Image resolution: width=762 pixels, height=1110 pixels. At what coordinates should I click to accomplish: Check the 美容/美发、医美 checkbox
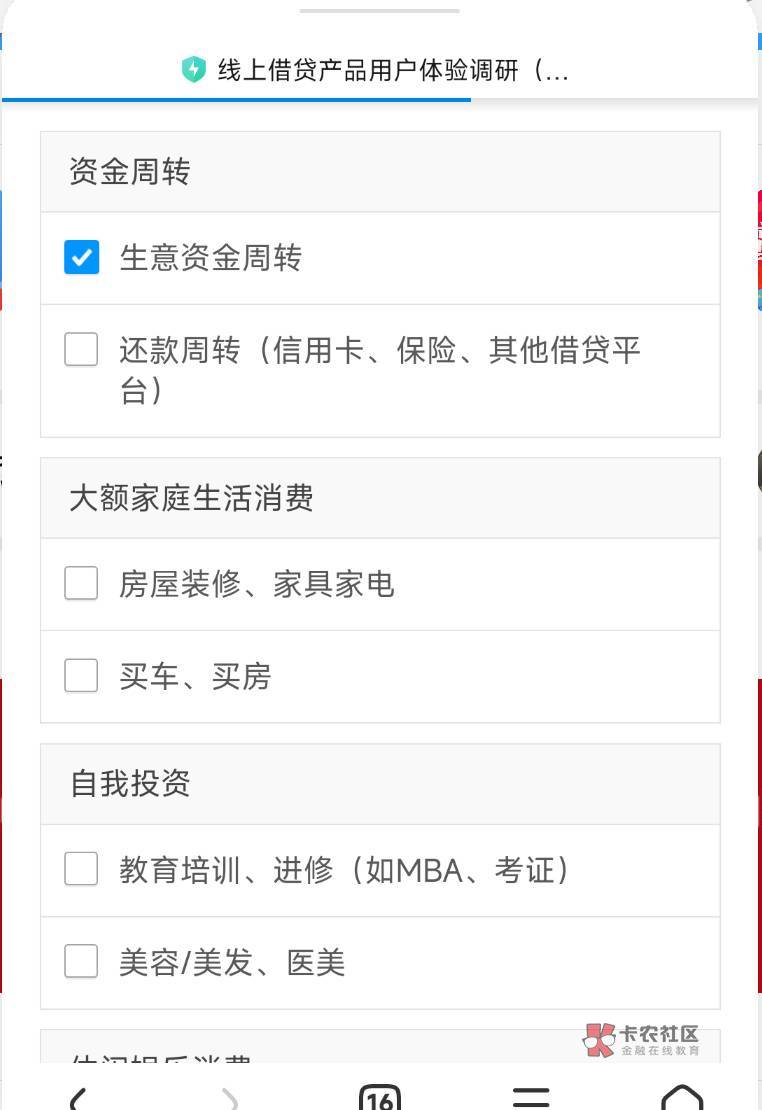[82, 962]
